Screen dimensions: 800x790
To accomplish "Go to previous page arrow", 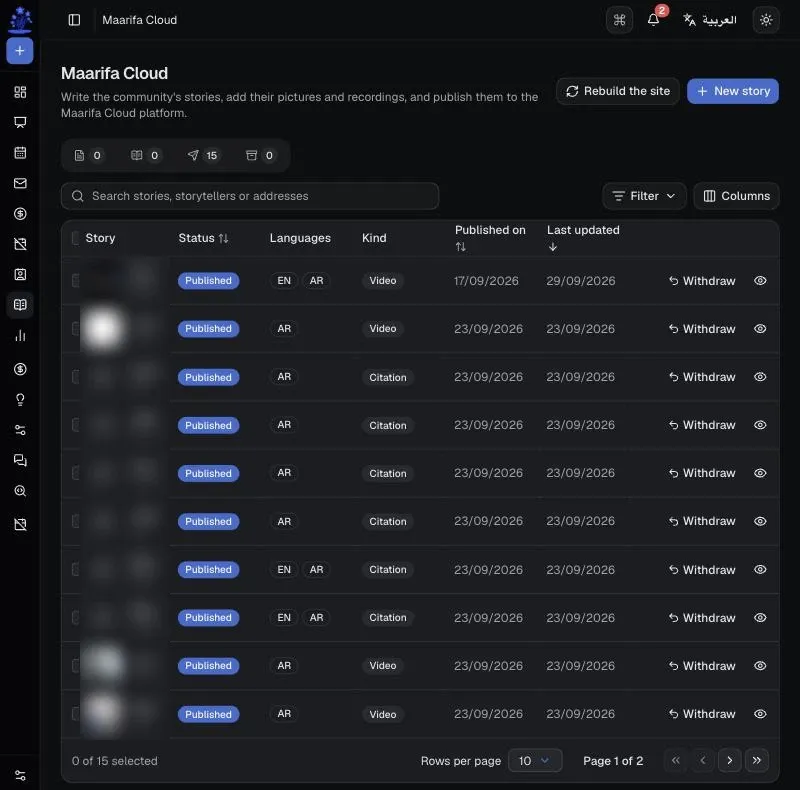I will [x=703, y=761].
